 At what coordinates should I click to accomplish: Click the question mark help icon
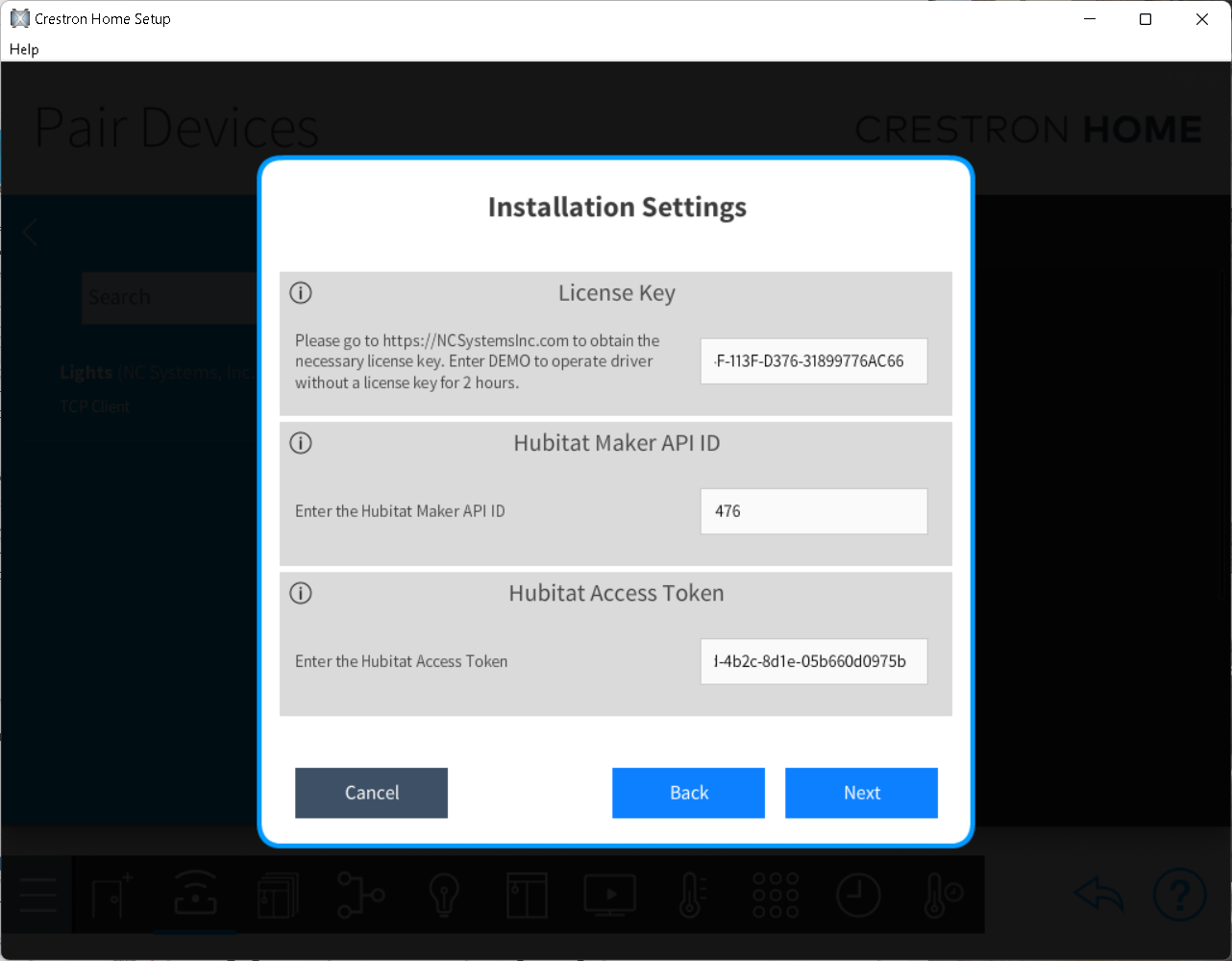[1179, 895]
